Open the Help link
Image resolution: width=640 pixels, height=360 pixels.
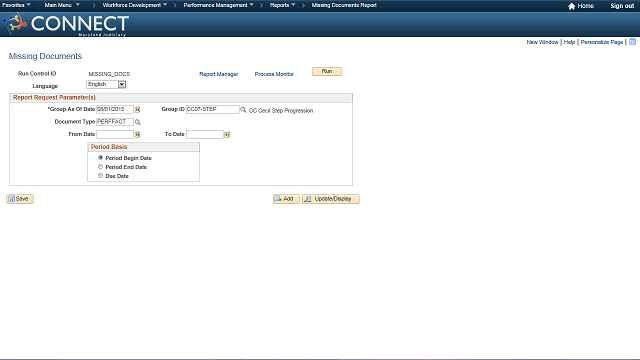569,42
